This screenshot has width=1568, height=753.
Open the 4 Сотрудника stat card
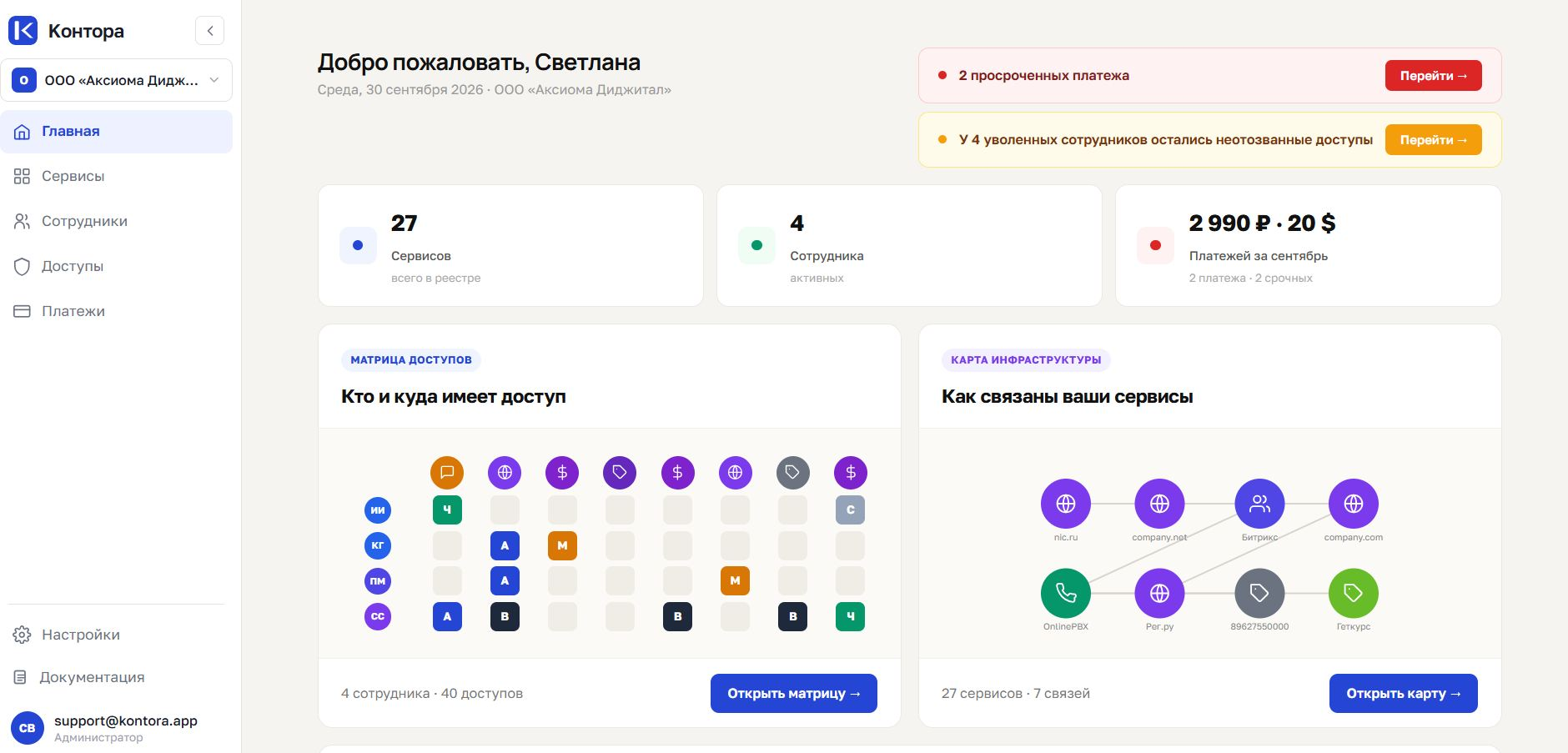(909, 245)
